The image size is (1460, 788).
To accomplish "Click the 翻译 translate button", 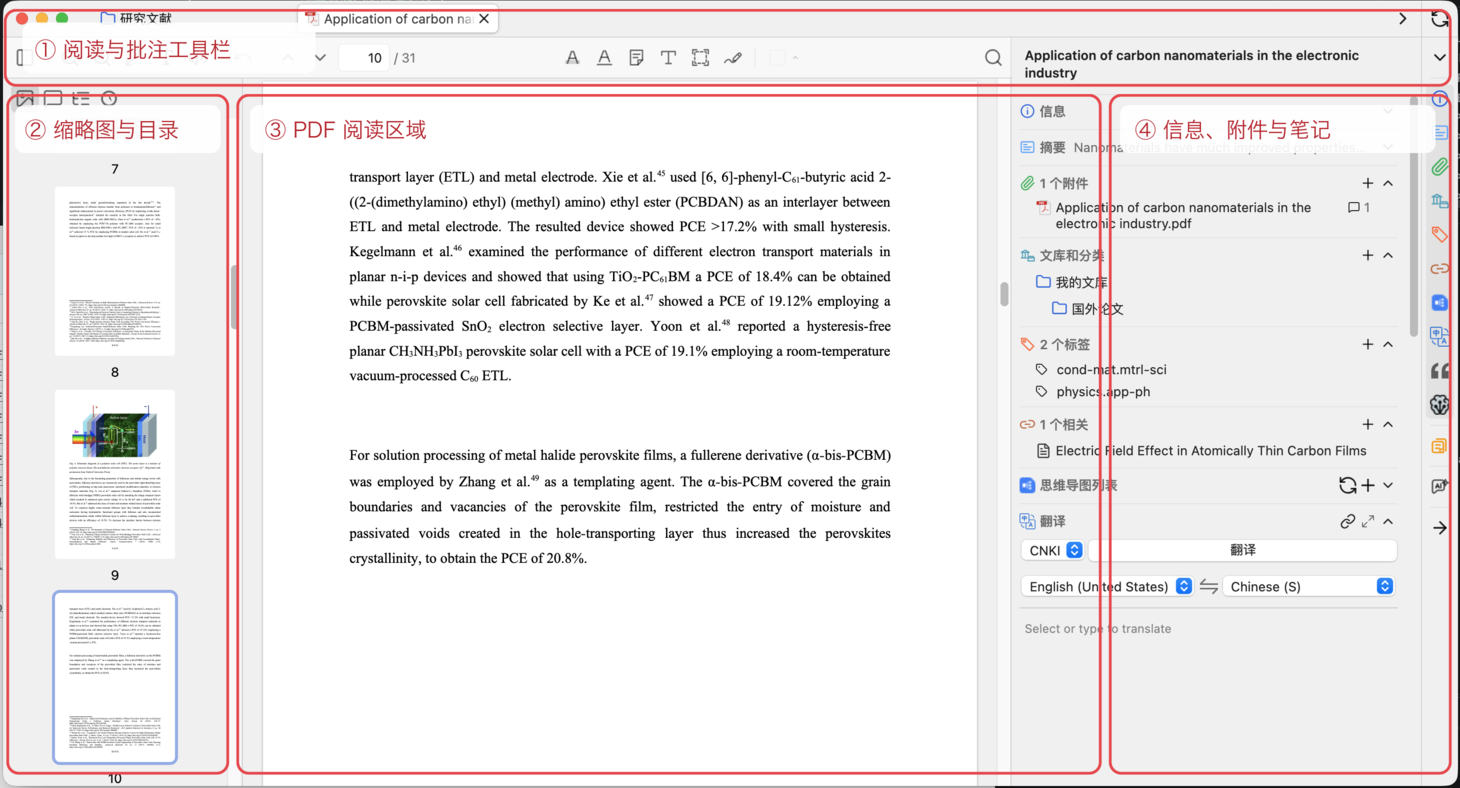I will coord(1243,551).
